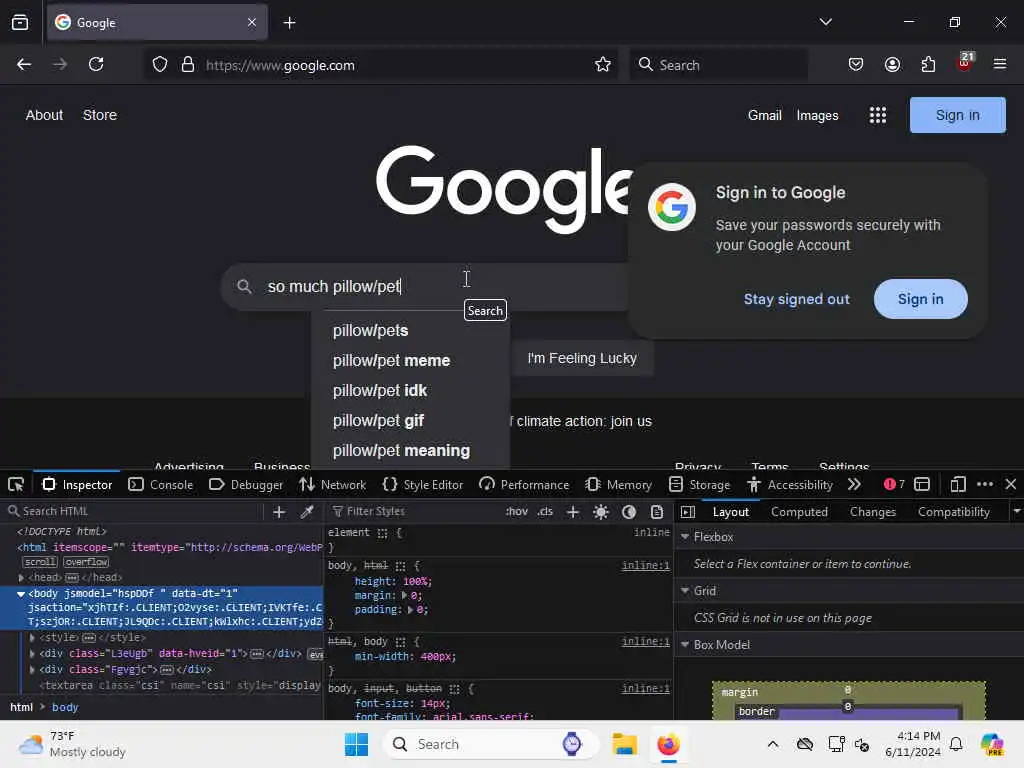Screen dimensions: 1024x768
Task: Collapse the Flexbox section
Action: tap(685, 537)
